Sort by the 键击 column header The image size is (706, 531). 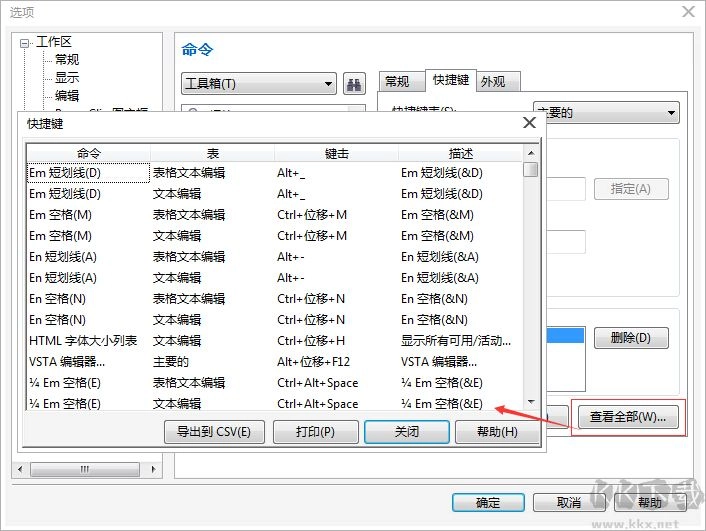(x=336, y=154)
